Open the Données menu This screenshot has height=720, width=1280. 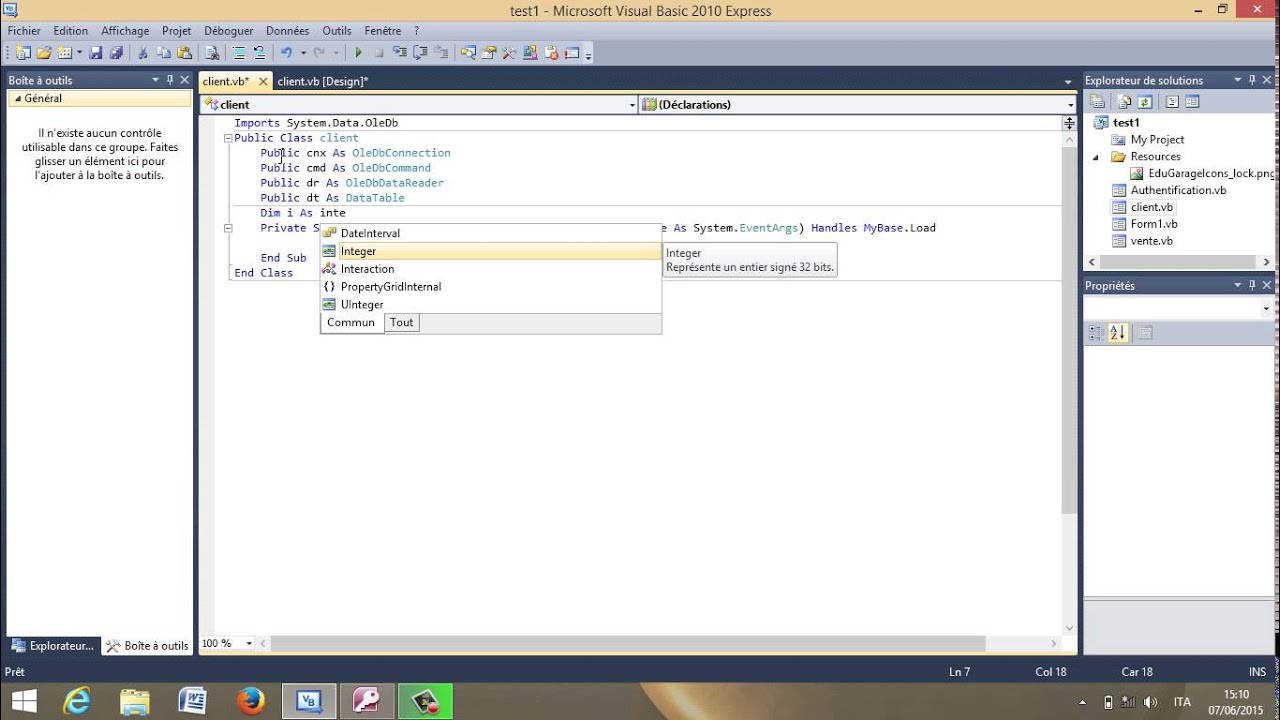[x=287, y=31]
